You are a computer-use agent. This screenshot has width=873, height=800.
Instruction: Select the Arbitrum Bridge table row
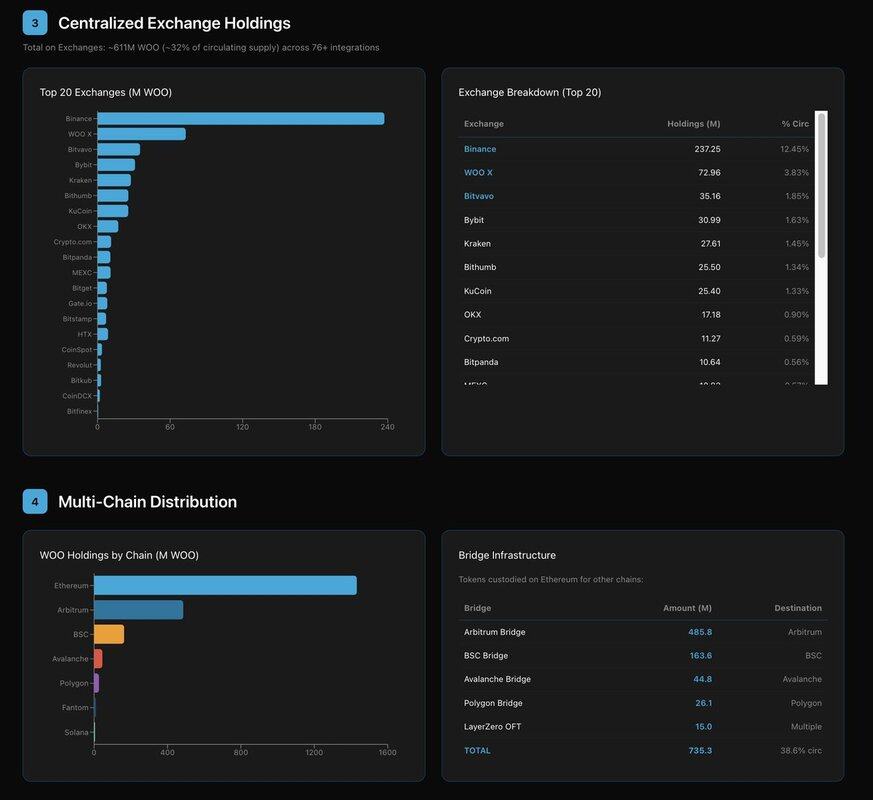click(640, 632)
